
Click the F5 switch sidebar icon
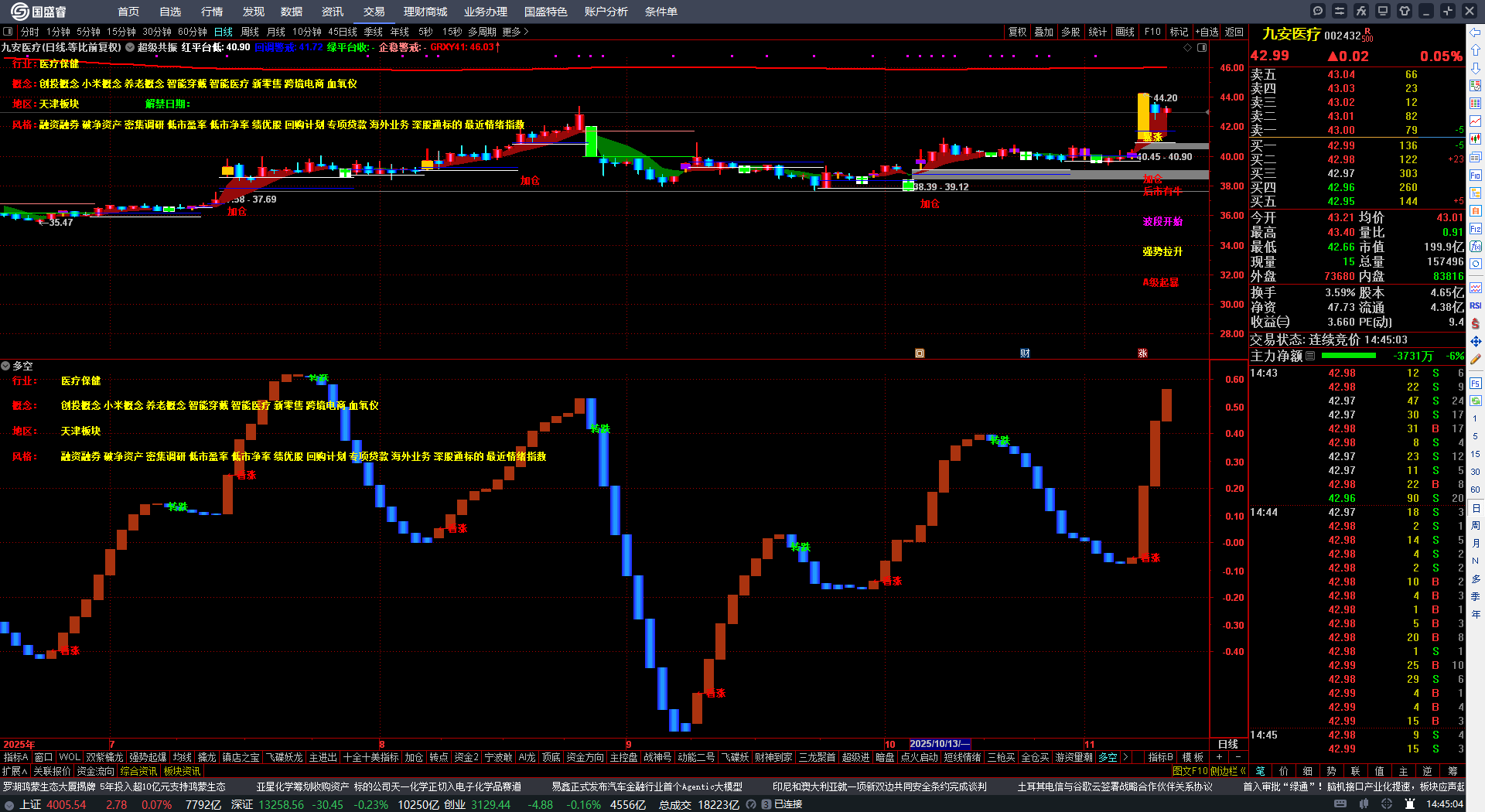pos(1476,383)
